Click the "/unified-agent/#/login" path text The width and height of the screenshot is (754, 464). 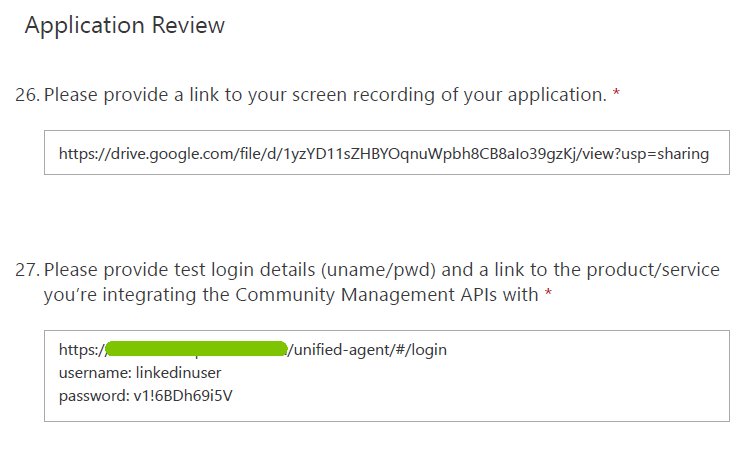[368, 349]
